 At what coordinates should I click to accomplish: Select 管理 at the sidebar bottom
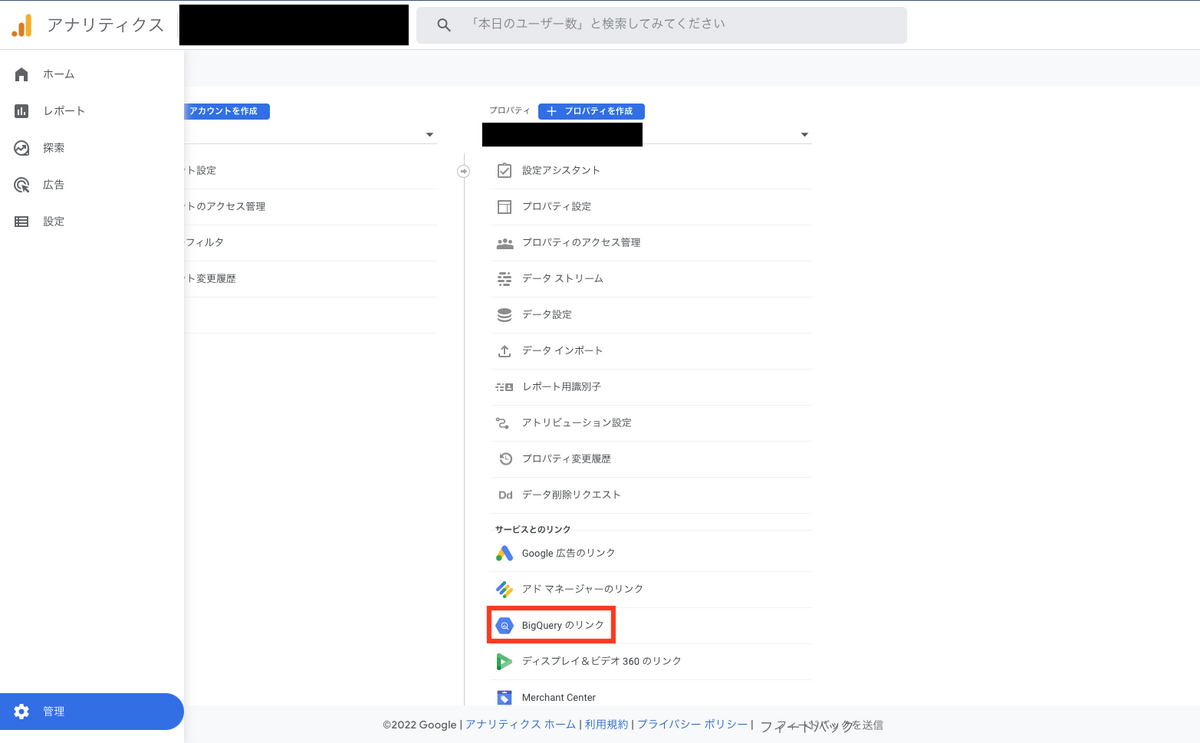pyautogui.click(x=92, y=712)
